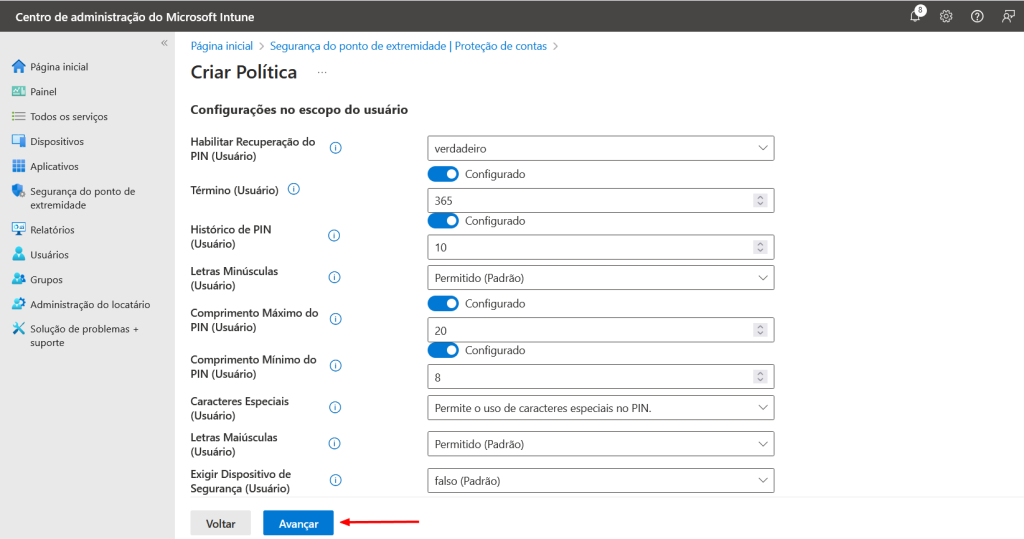Image resolution: width=1024 pixels, height=539 pixels.
Task: Open Letras Maiúsculas dropdown
Action: click(x=601, y=444)
